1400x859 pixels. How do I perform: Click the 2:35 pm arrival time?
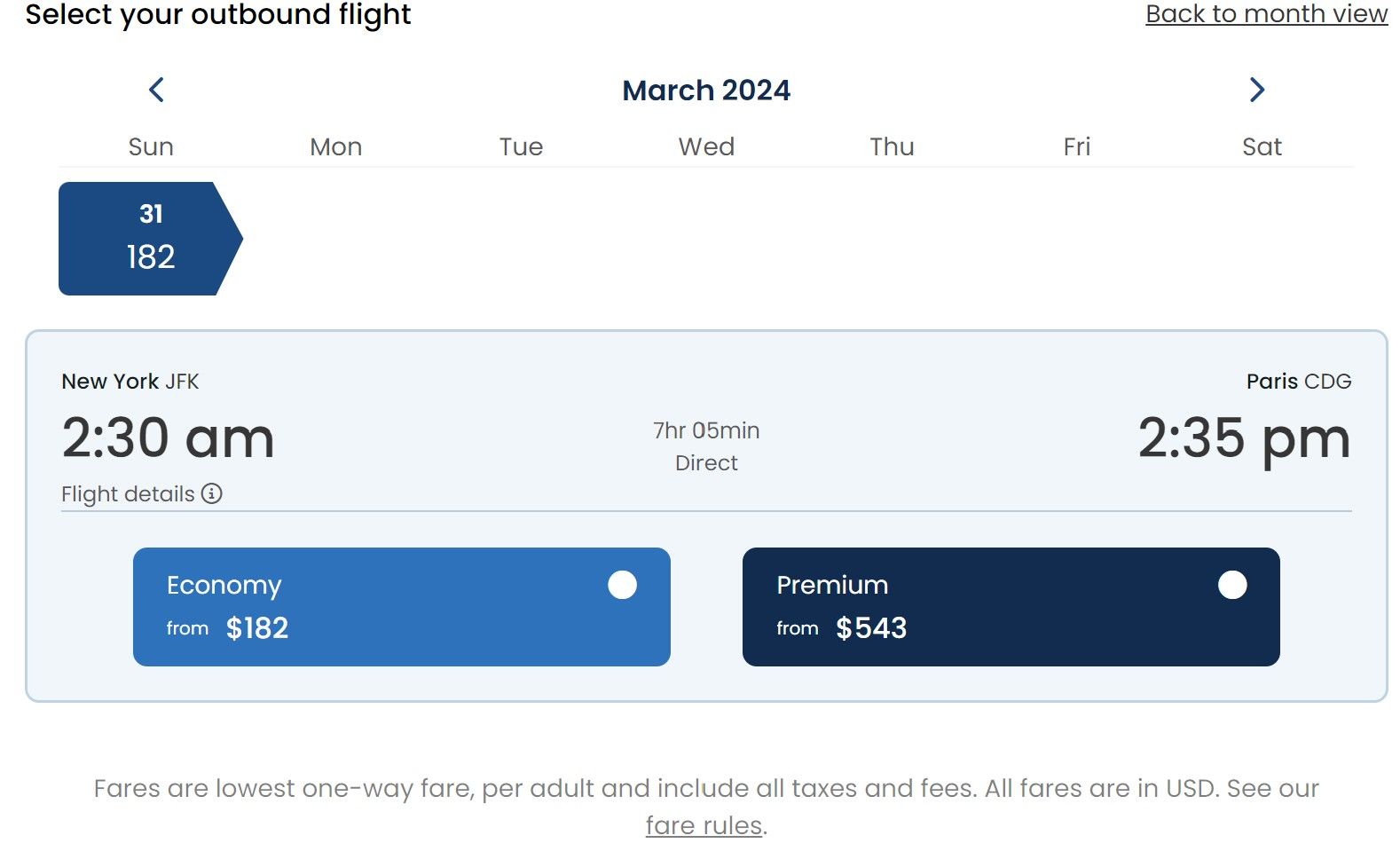tap(1244, 438)
